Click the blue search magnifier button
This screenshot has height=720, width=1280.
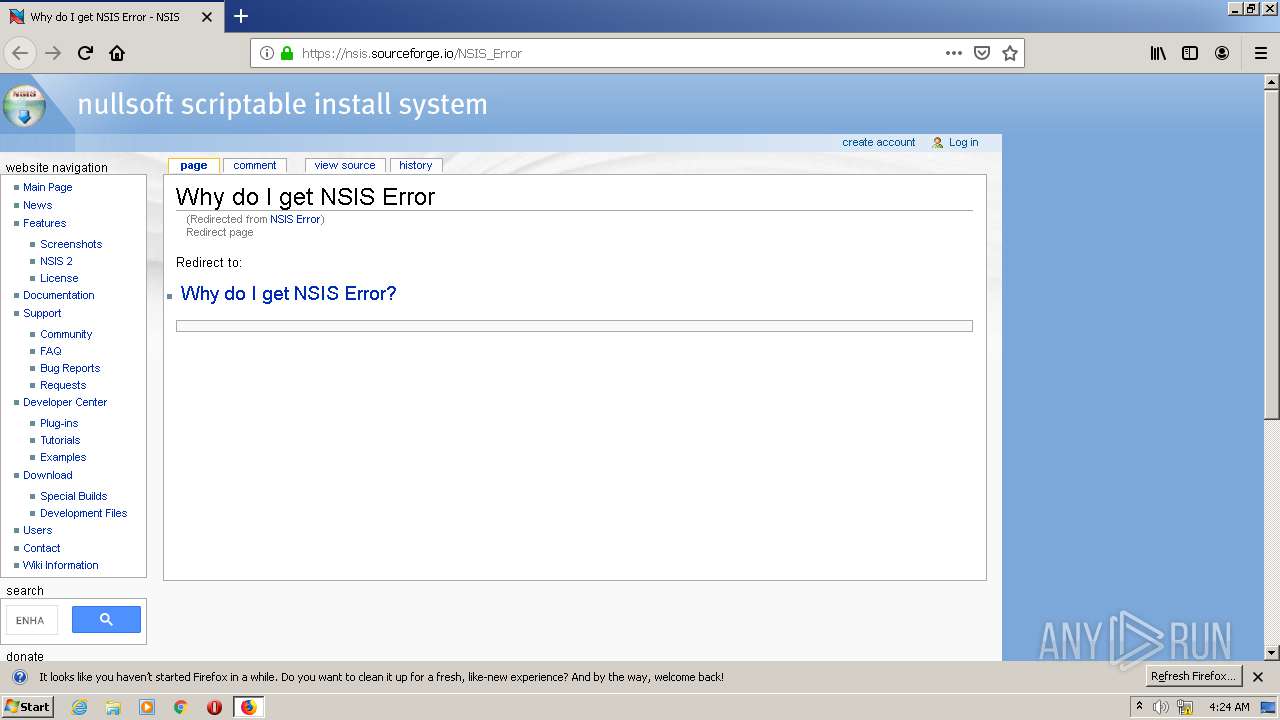(x=106, y=620)
